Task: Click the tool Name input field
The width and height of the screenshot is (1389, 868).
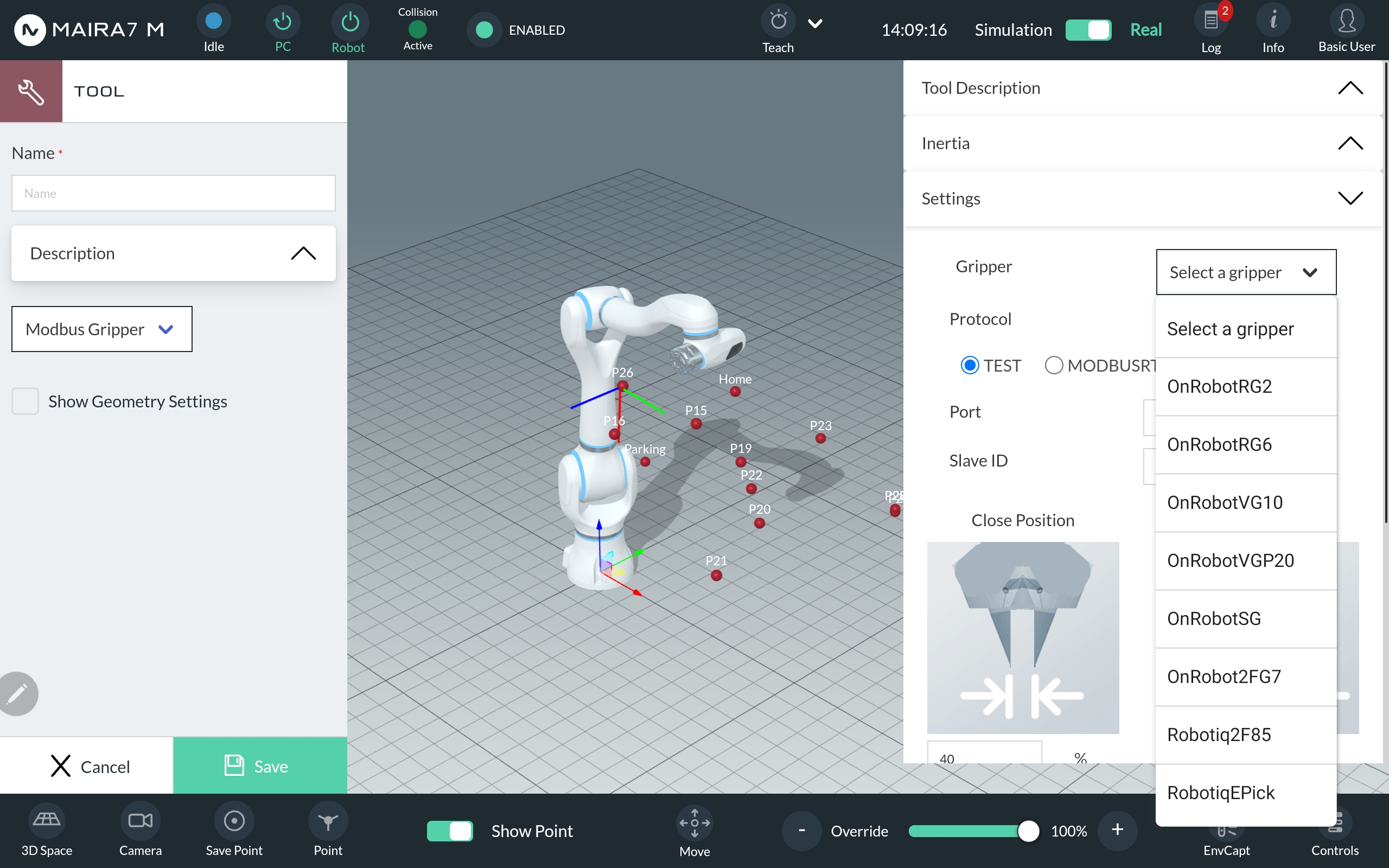Action: 173,193
